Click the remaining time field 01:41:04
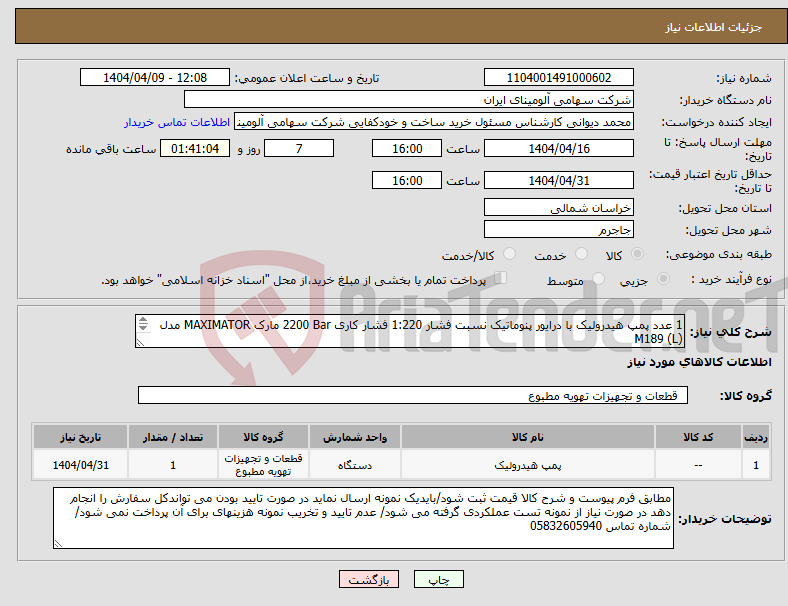Viewport: 788px width, 606px height. 195,148
